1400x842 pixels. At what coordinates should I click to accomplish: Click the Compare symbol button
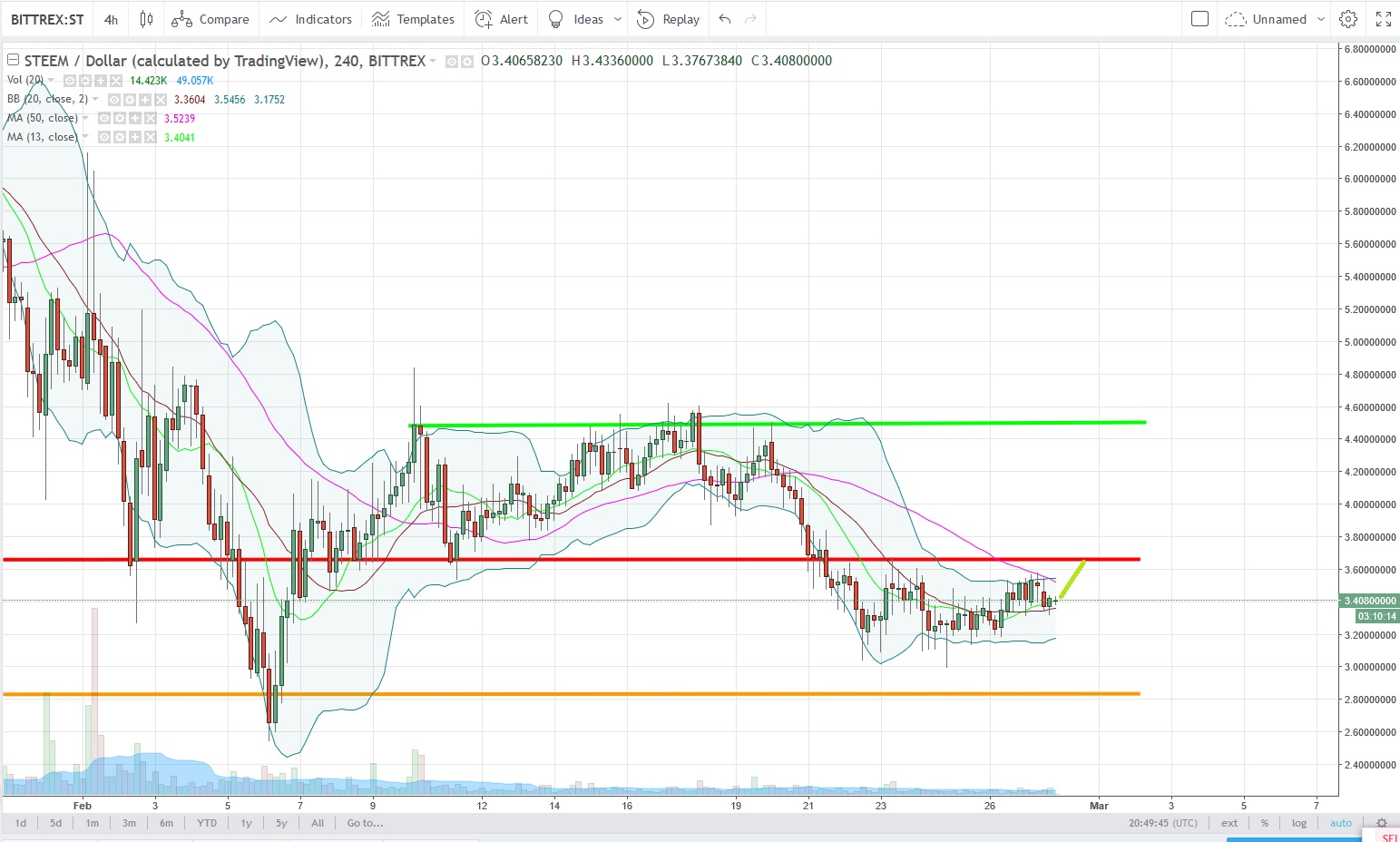click(x=210, y=19)
